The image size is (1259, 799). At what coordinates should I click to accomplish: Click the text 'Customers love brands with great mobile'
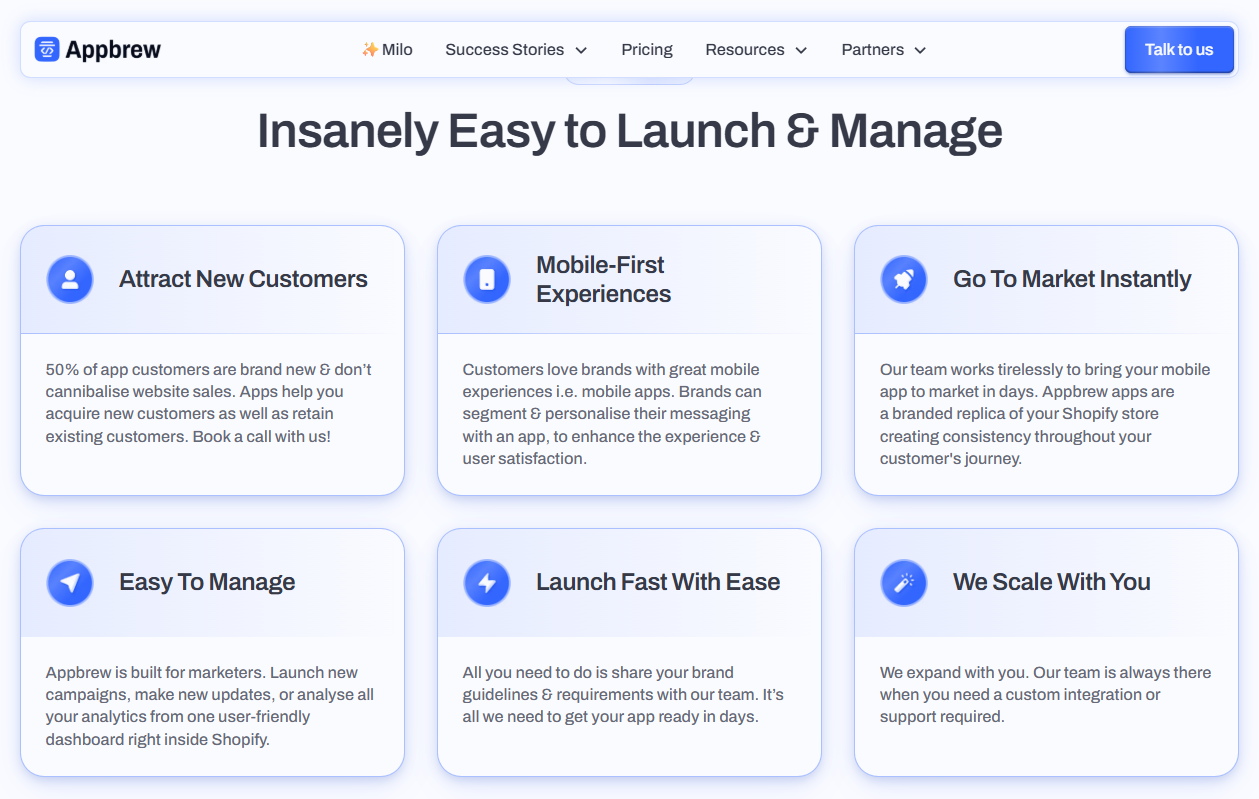click(x=611, y=370)
